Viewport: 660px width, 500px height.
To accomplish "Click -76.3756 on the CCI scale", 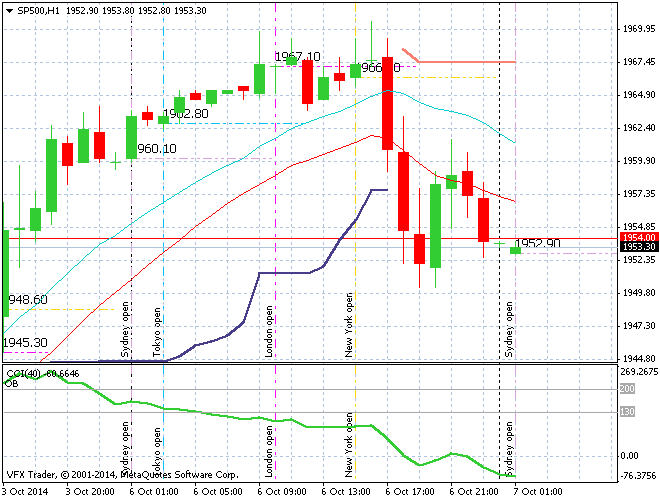I will coord(638,476).
